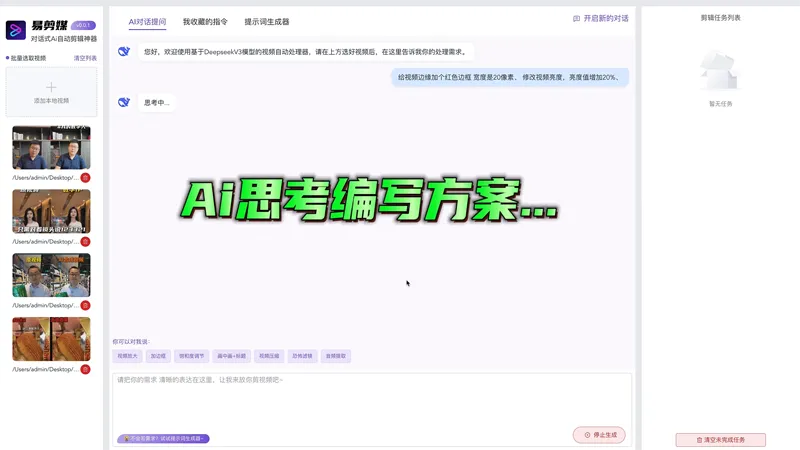Click the Deepseek avatar beside the welcome message

pyautogui.click(x=124, y=51)
